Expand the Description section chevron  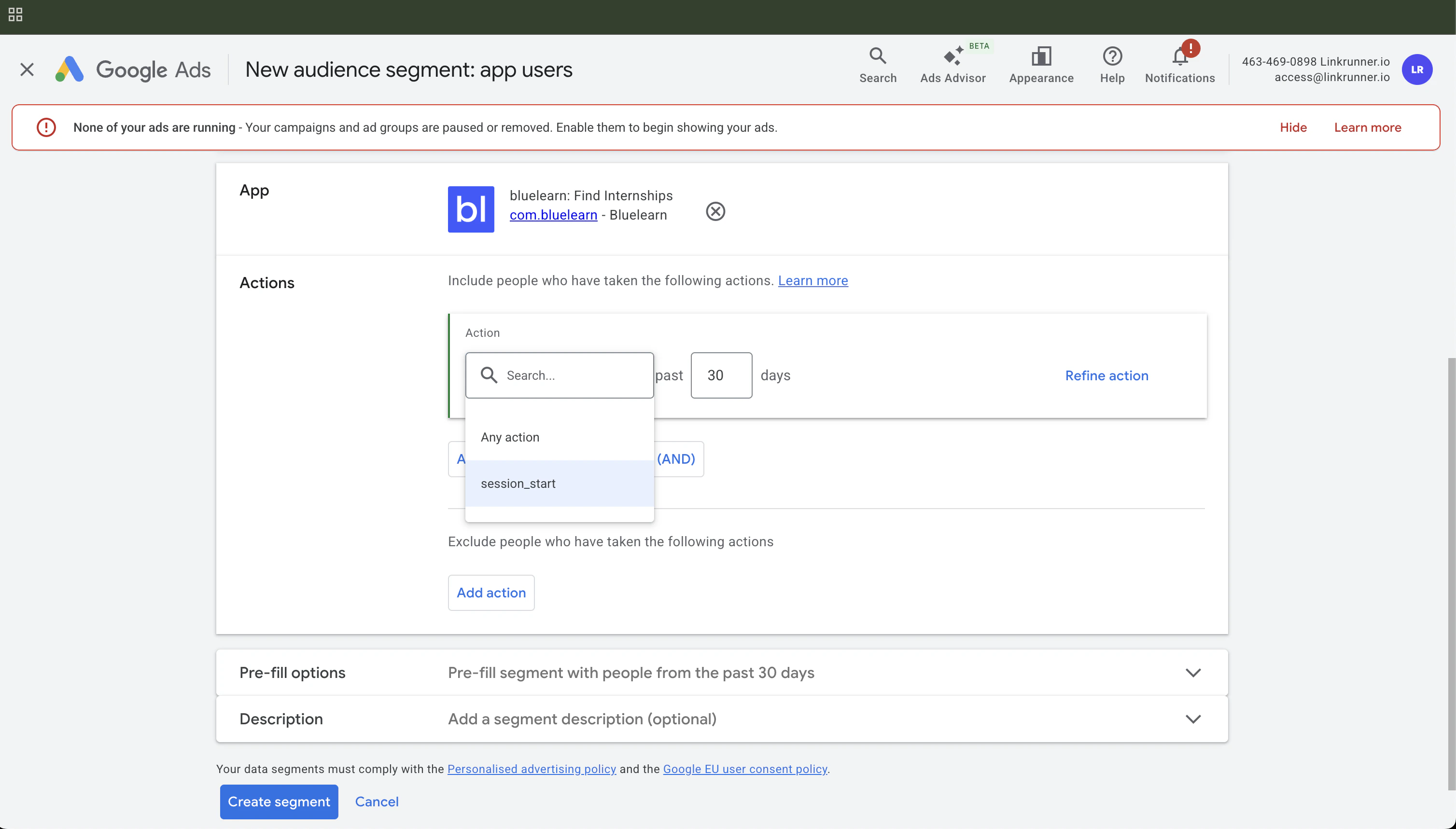1193,719
